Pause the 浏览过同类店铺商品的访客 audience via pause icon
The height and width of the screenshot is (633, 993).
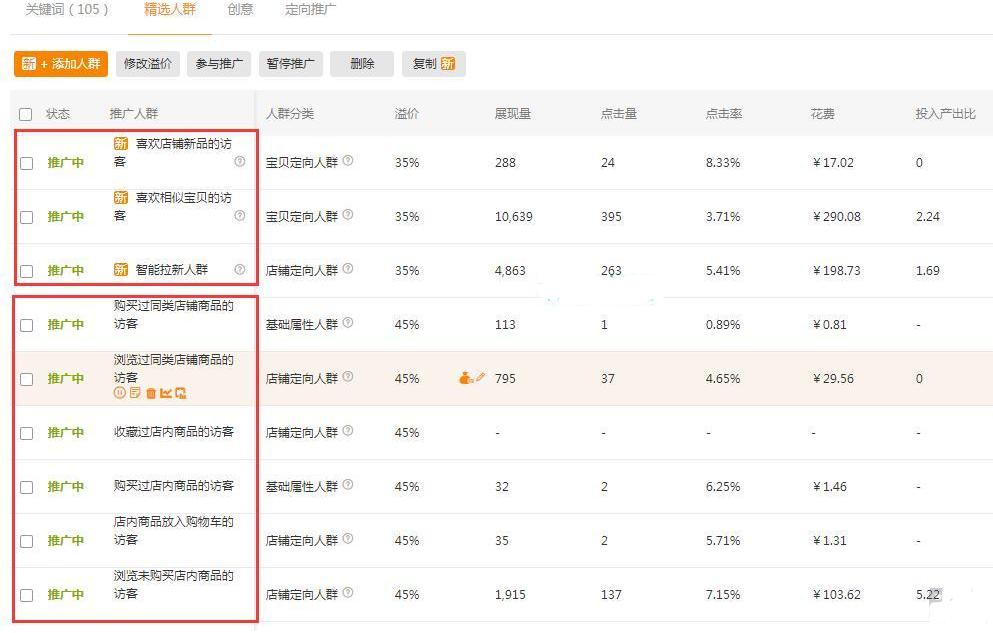coord(119,393)
